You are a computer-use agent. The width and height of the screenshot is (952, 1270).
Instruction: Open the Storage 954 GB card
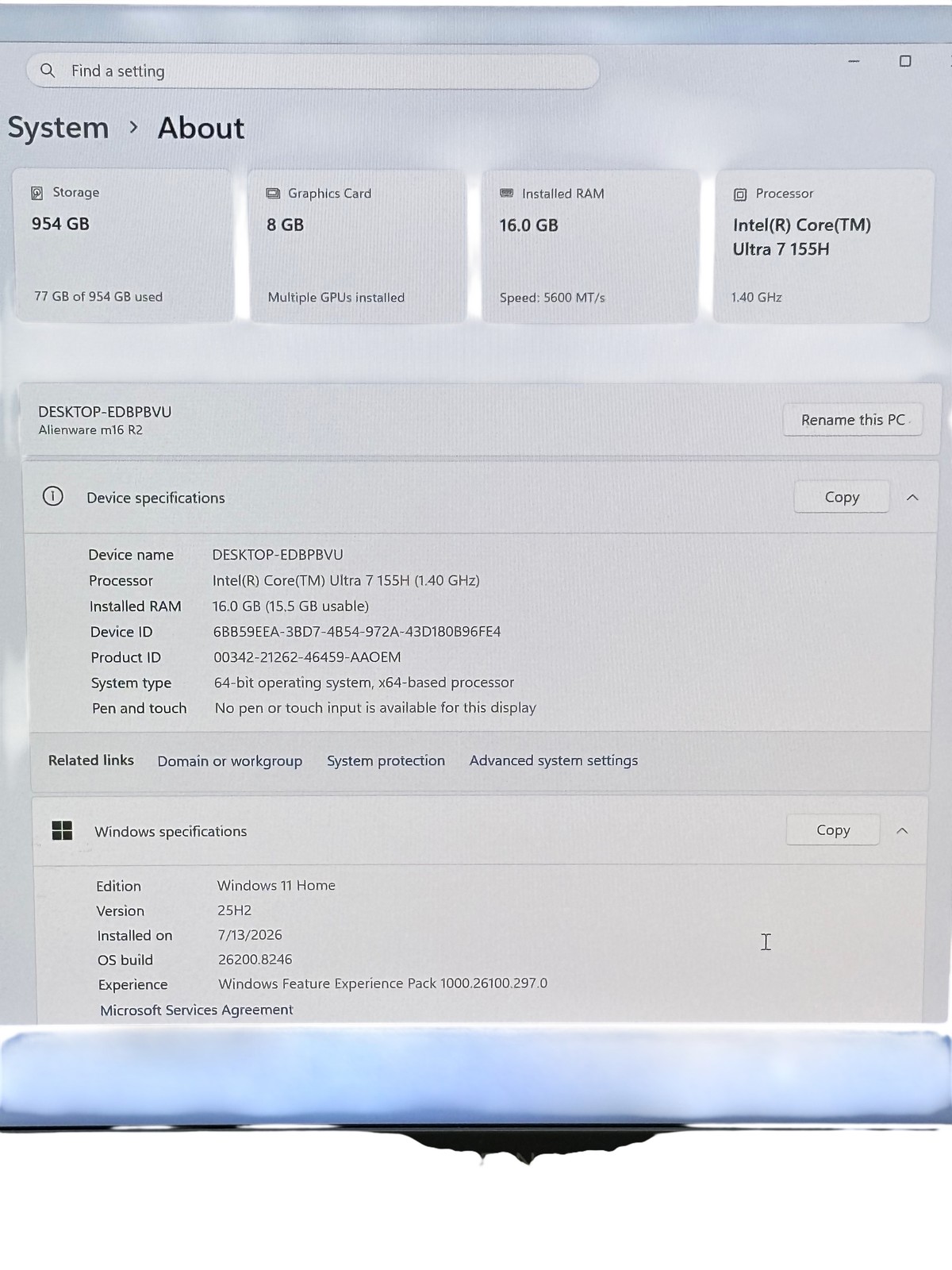click(123, 245)
